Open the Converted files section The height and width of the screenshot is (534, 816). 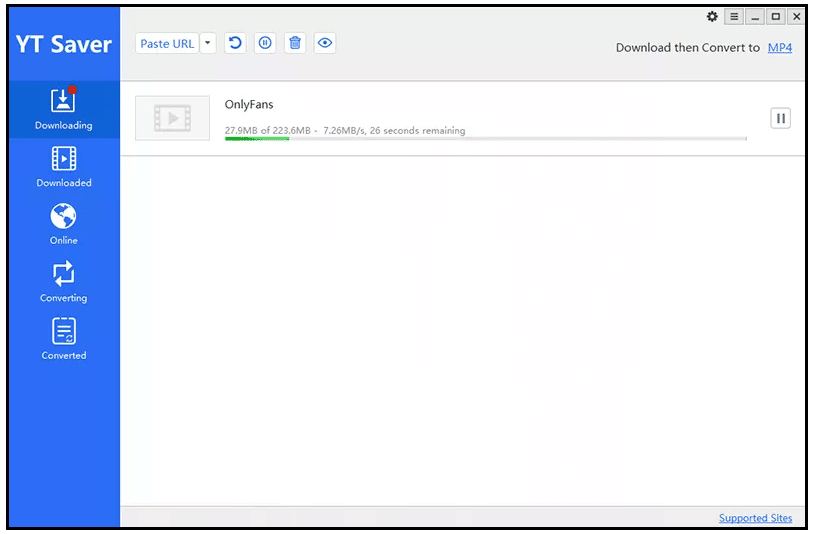63,339
